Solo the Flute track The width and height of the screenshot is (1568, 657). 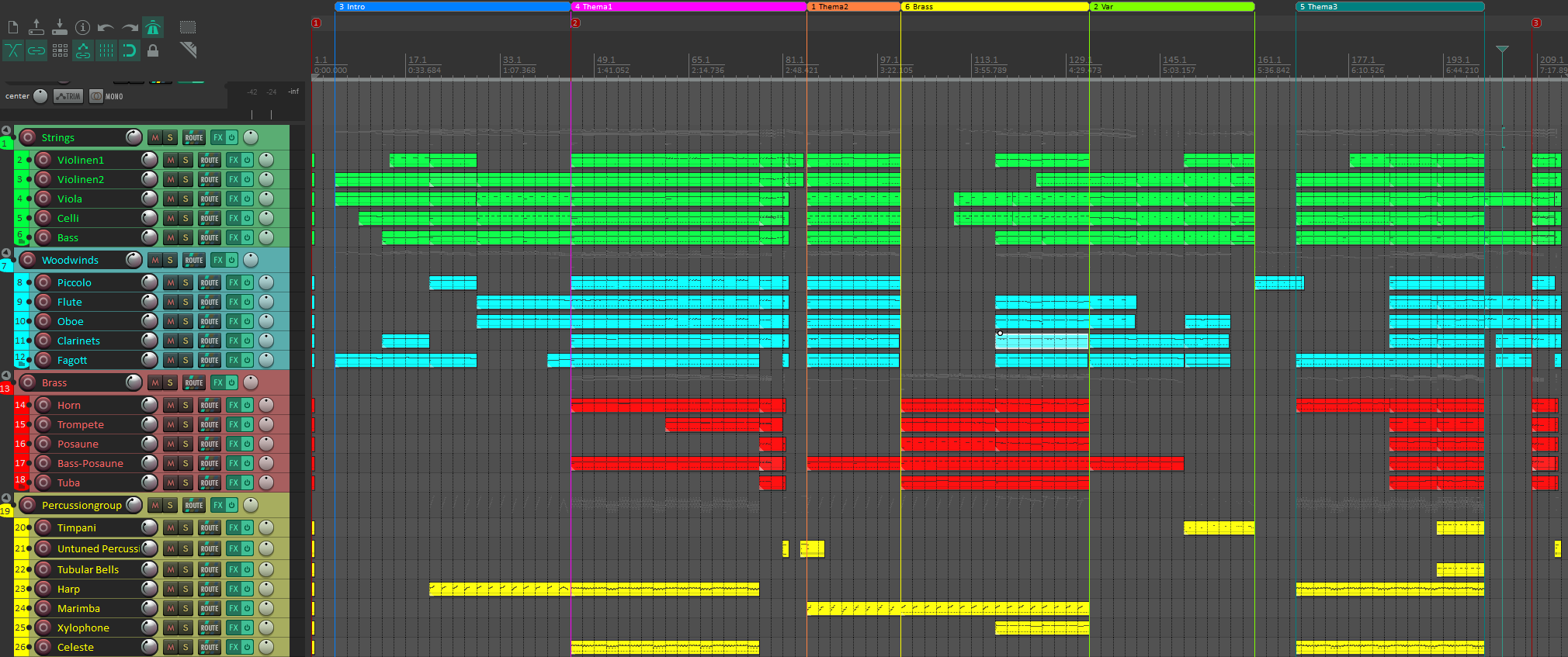[x=186, y=302]
